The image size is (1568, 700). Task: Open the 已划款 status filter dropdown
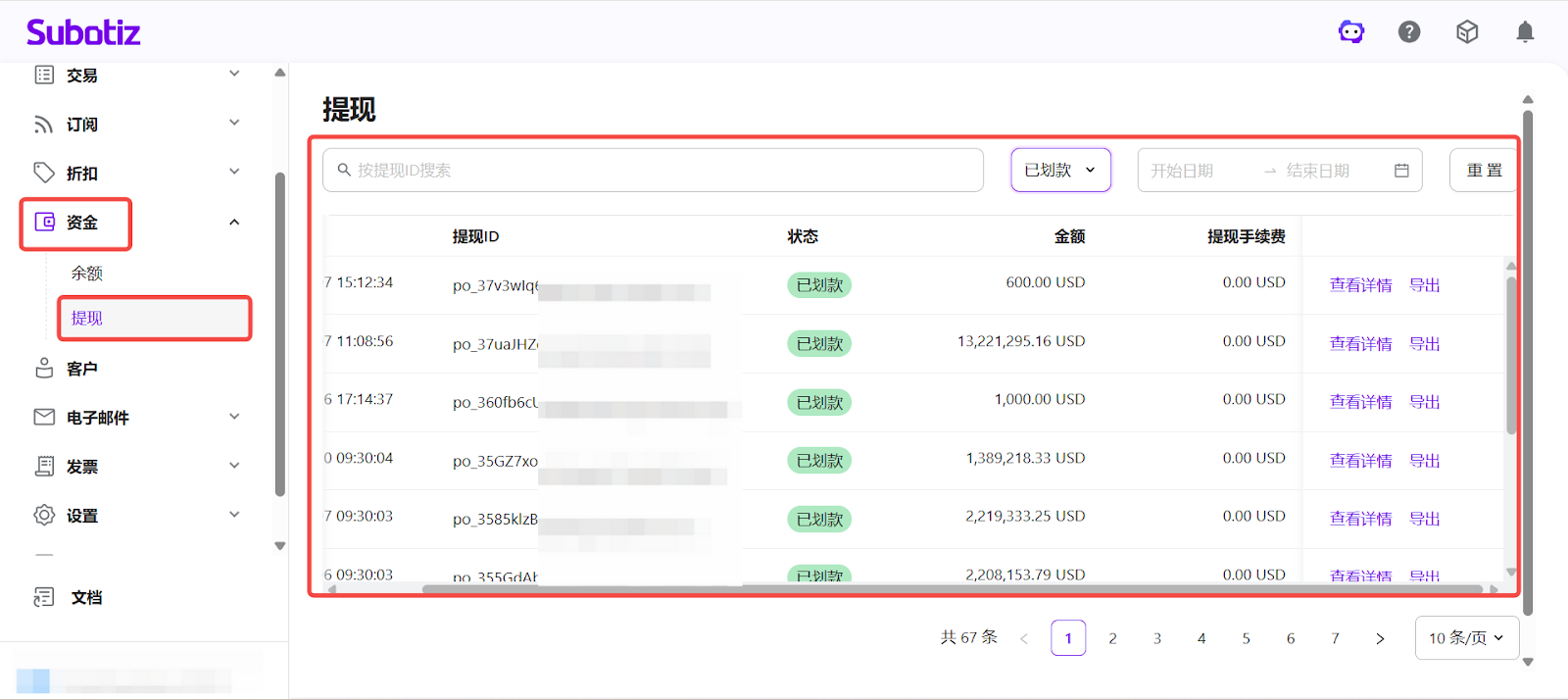(x=1060, y=171)
